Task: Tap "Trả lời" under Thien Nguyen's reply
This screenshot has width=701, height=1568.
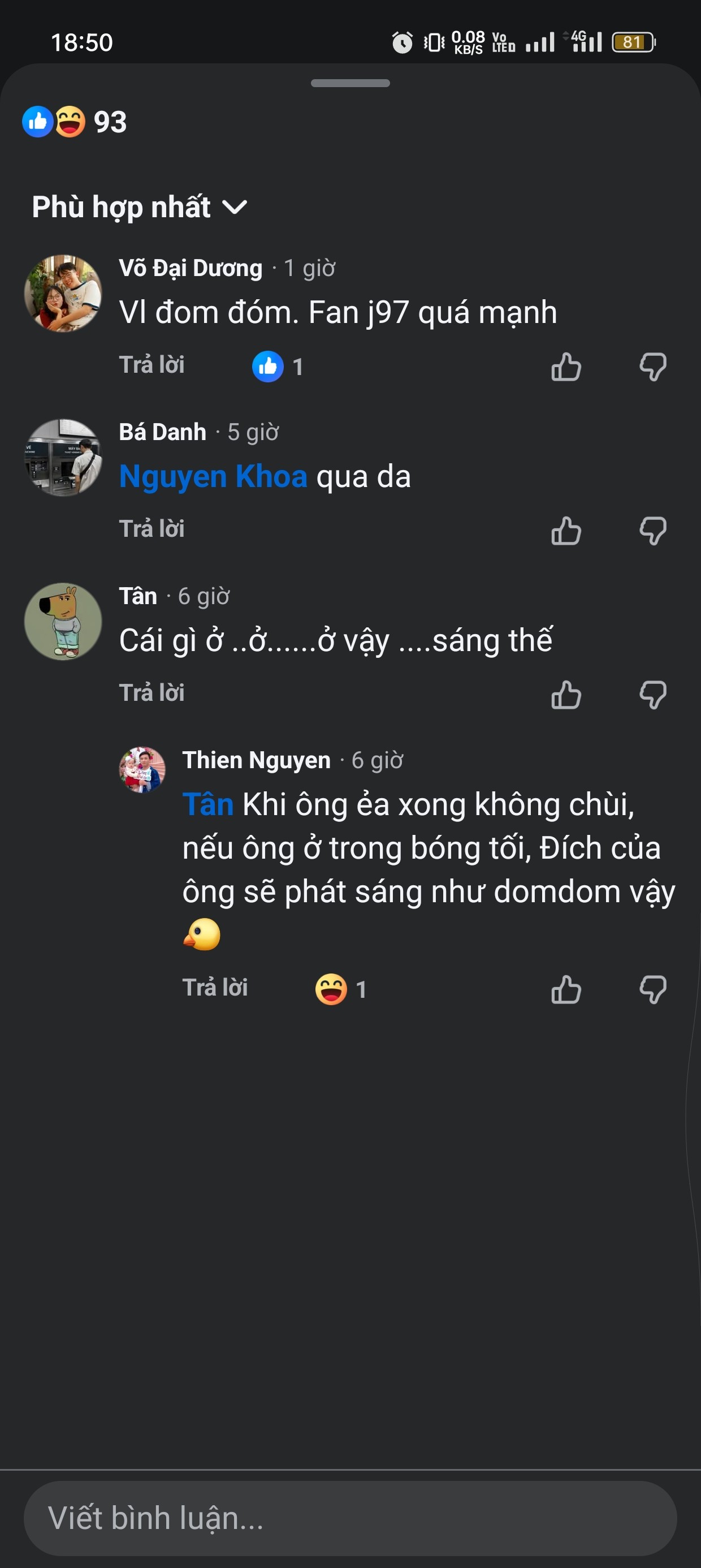Action: pos(215,987)
